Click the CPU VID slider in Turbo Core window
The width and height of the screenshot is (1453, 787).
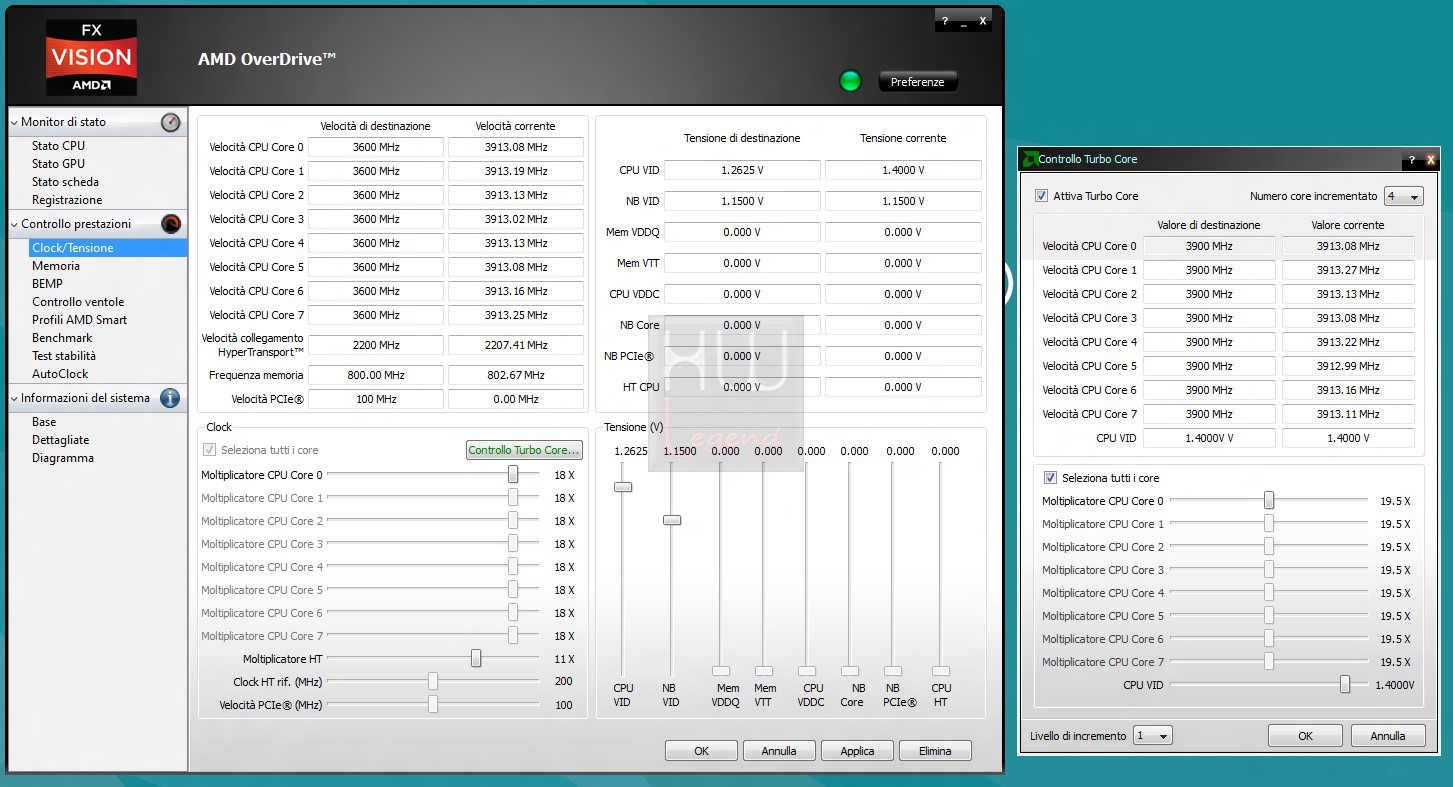tap(1345, 684)
